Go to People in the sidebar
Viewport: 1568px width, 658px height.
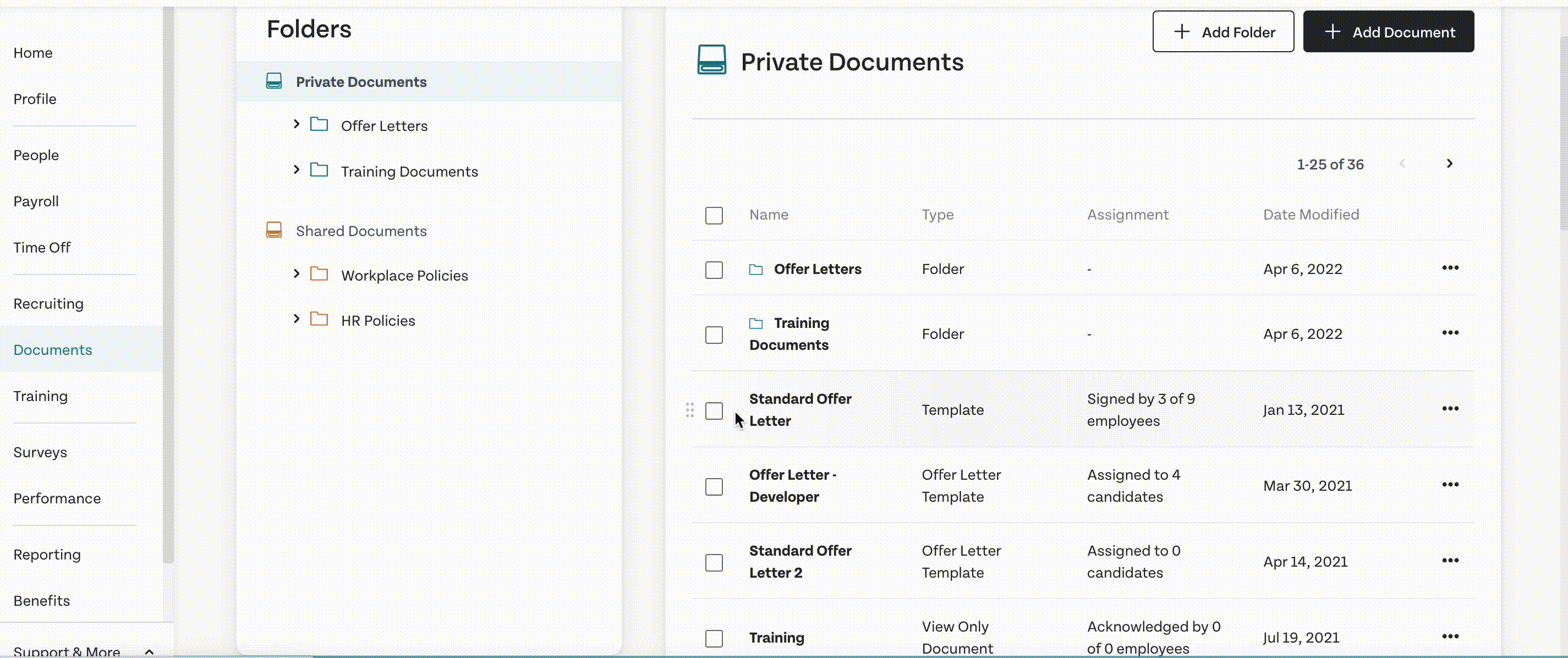[36, 155]
